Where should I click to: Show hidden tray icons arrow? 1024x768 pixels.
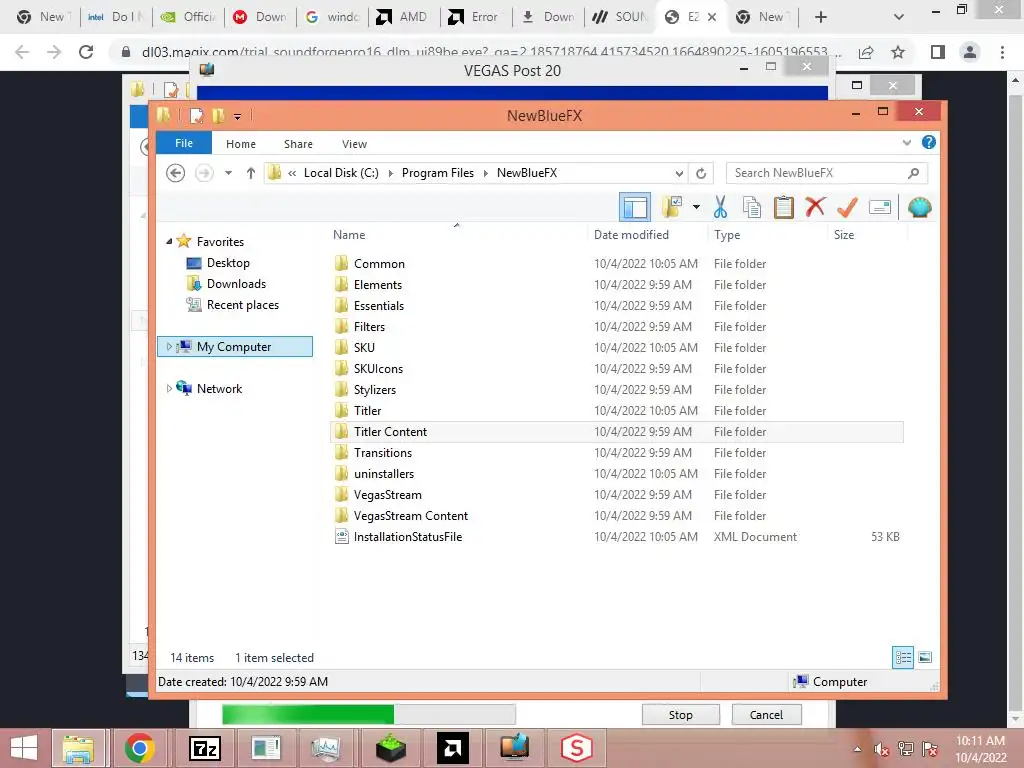857,749
